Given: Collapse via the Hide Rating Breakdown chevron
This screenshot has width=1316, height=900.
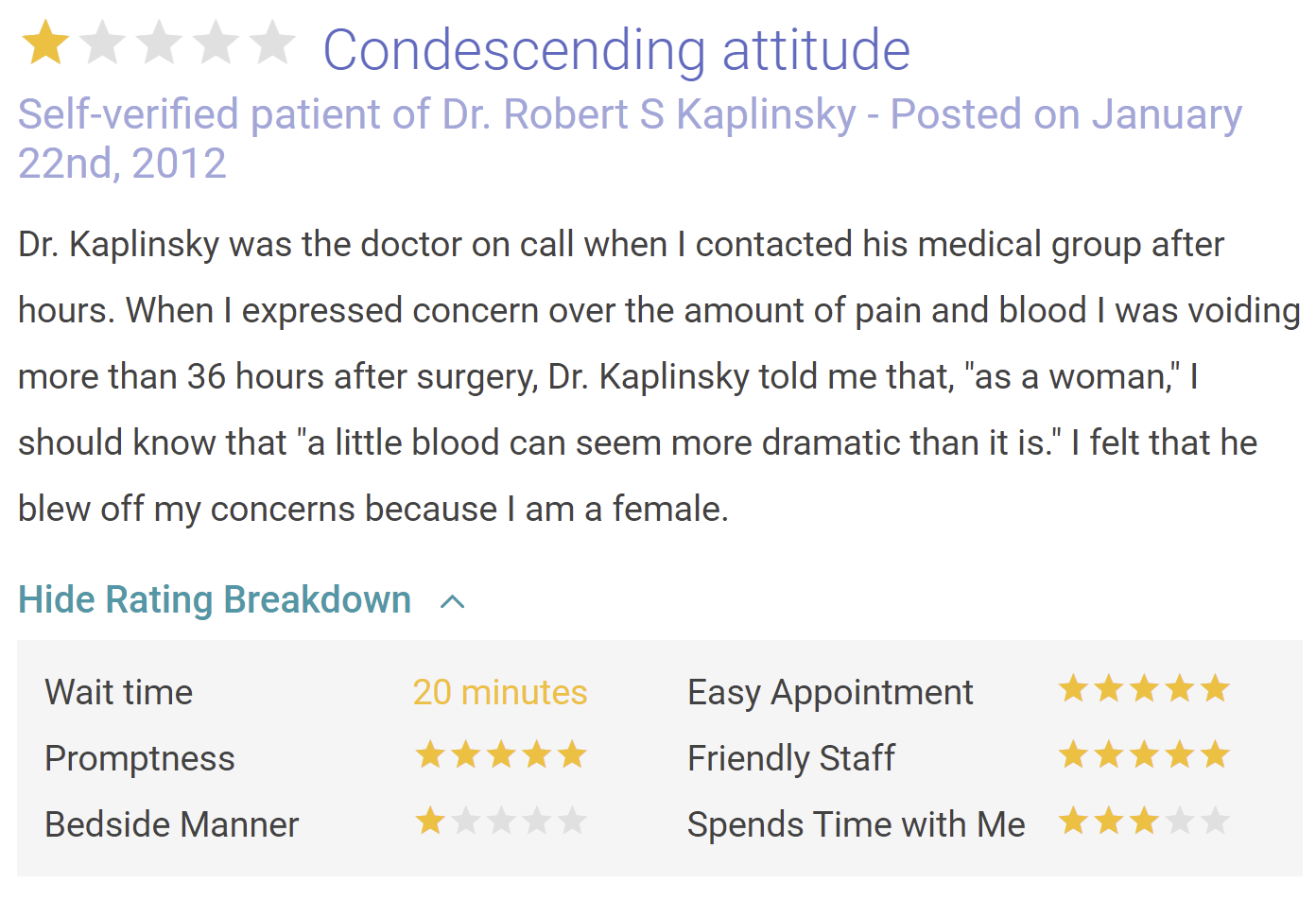Looking at the screenshot, I should [453, 602].
